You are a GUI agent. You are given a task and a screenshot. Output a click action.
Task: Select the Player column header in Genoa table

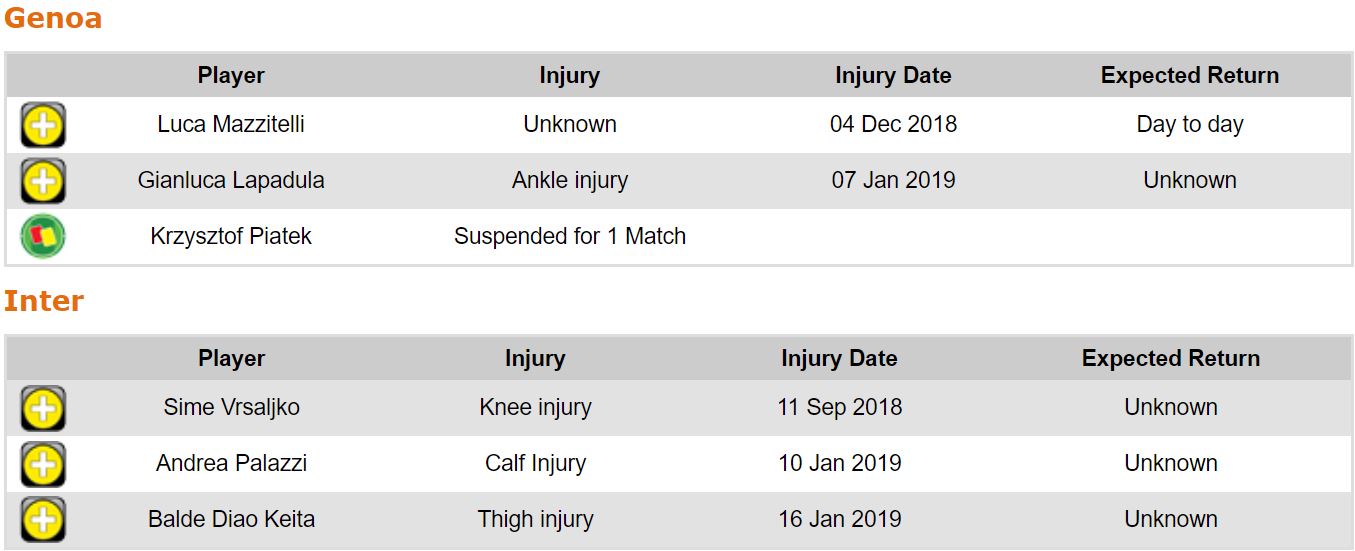[231, 75]
